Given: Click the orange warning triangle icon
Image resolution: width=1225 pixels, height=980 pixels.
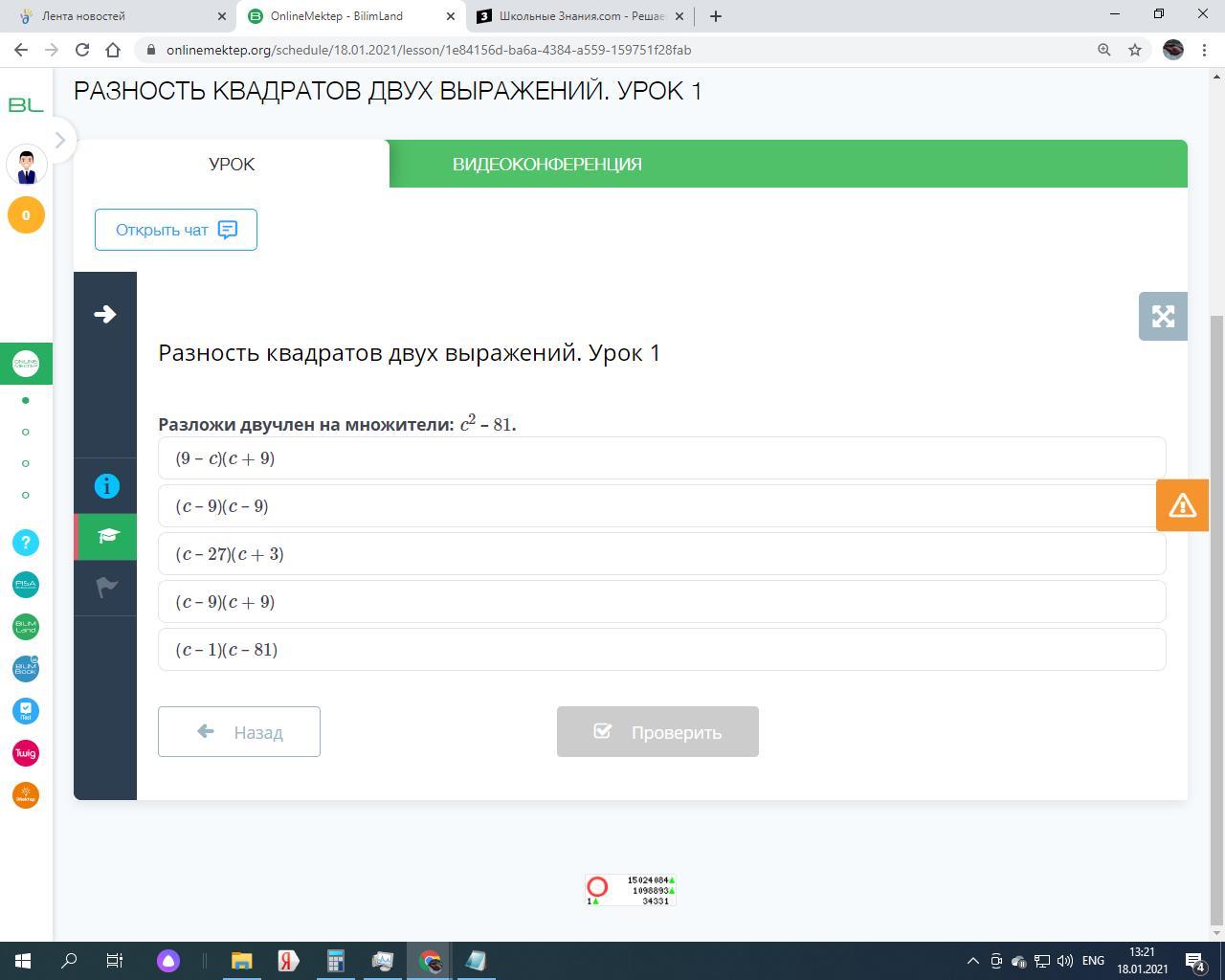Looking at the screenshot, I should coord(1182,505).
